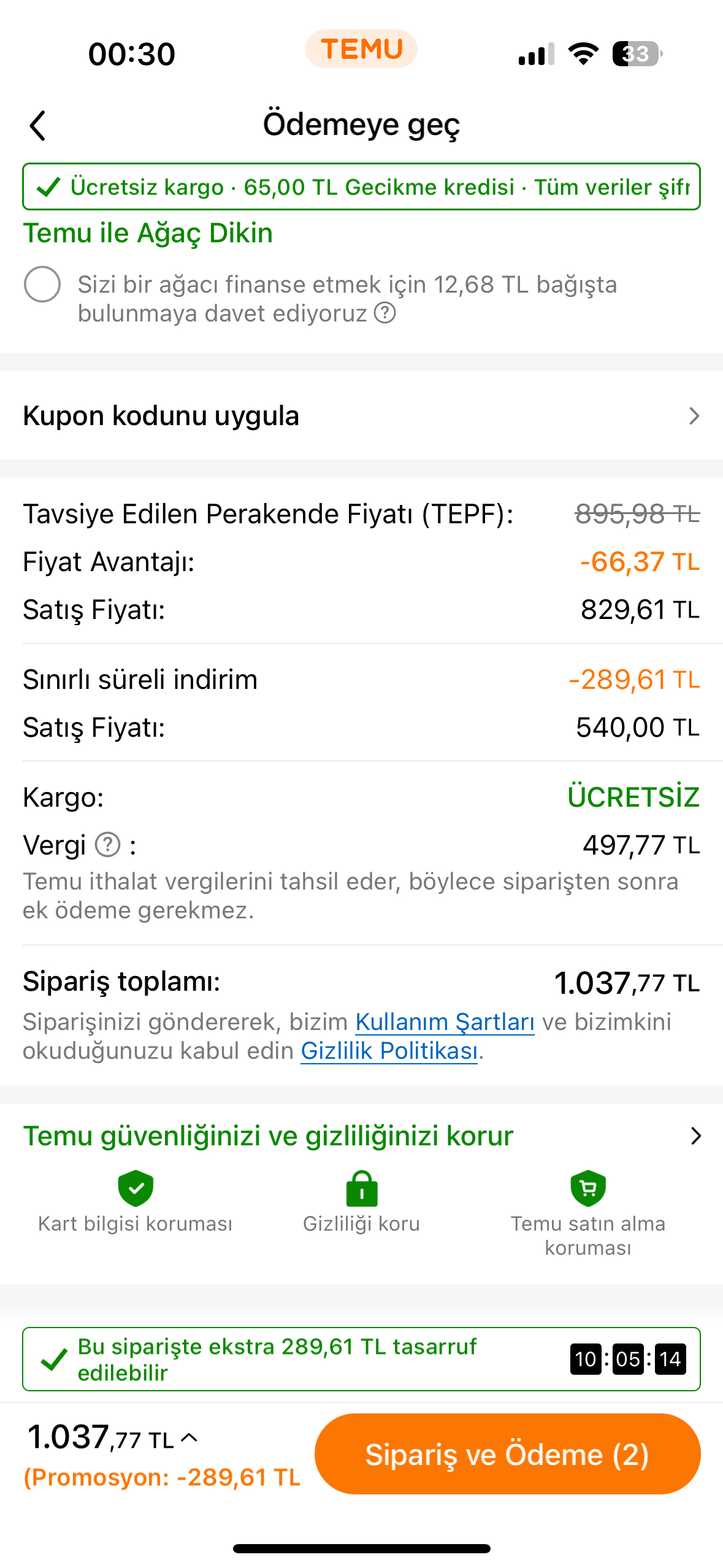Tap the Gizliliği koru padlock icon
723x1568 pixels.
(x=362, y=1188)
